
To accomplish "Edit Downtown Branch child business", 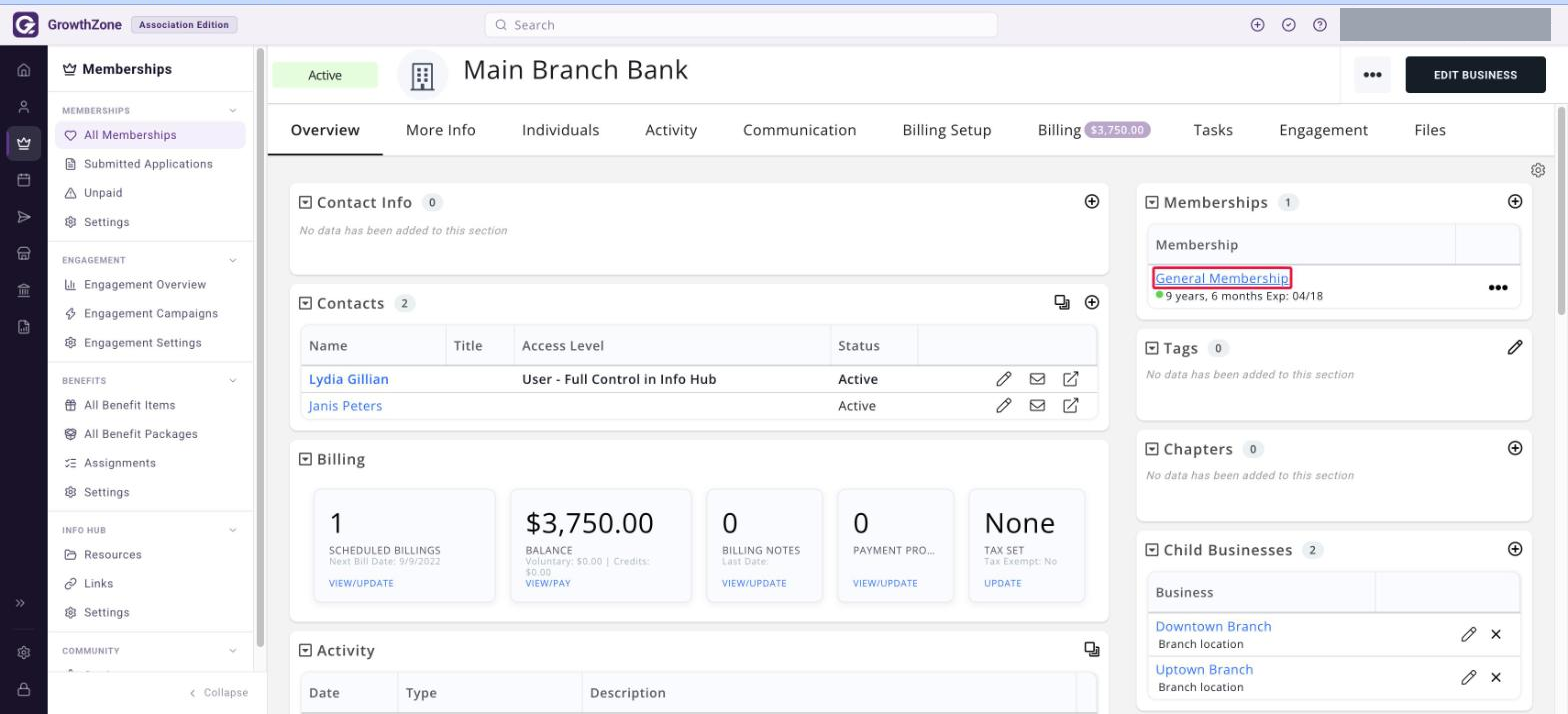I will pos(1468,634).
